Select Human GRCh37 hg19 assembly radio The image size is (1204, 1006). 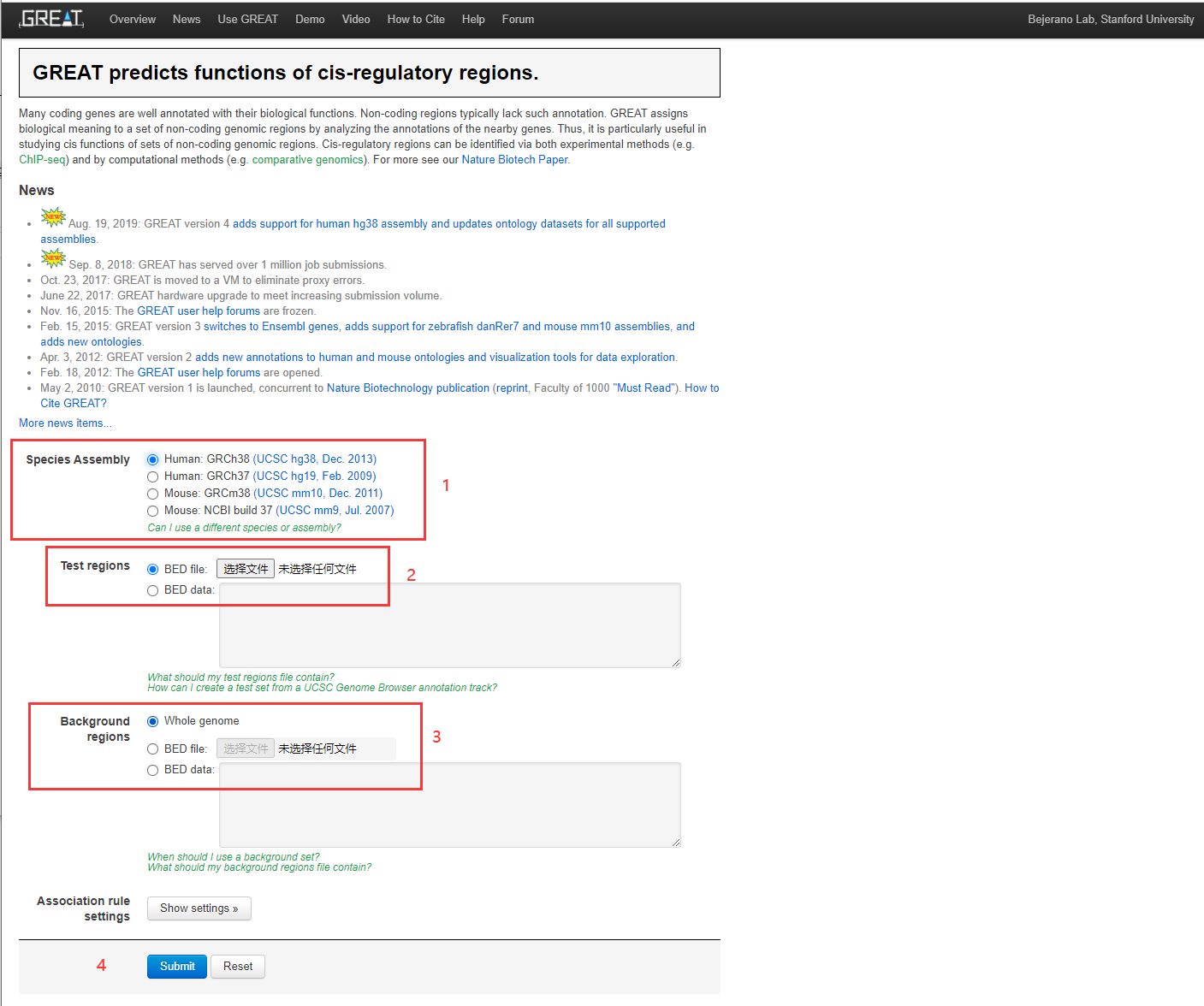click(152, 476)
